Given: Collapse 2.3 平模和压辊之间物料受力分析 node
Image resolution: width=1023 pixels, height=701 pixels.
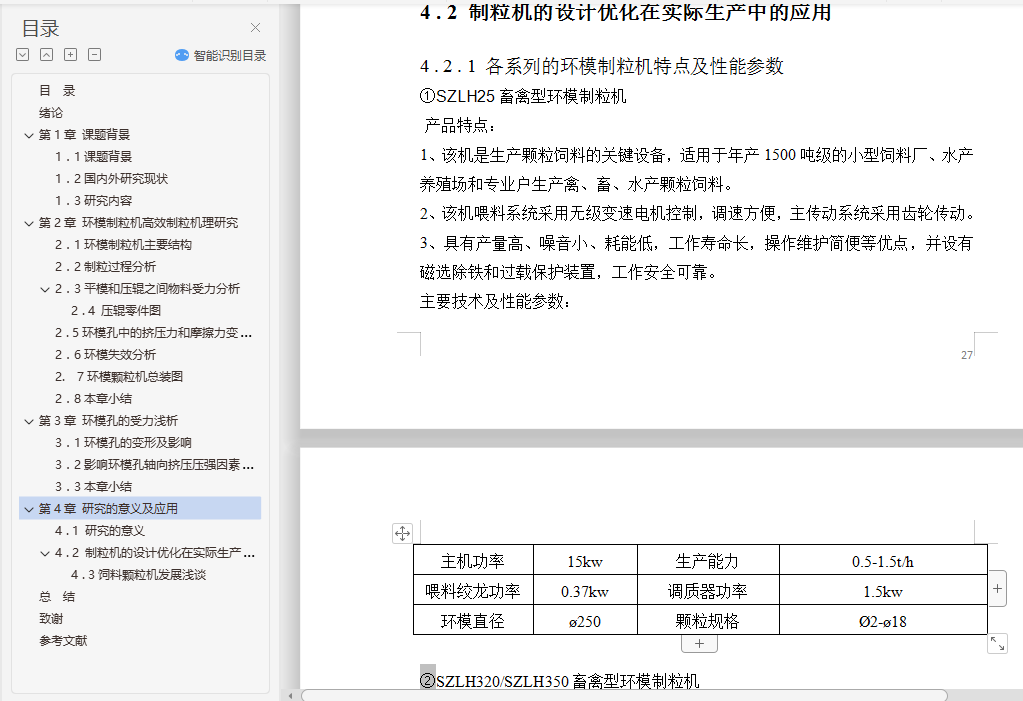Looking at the screenshot, I should [x=45, y=289].
